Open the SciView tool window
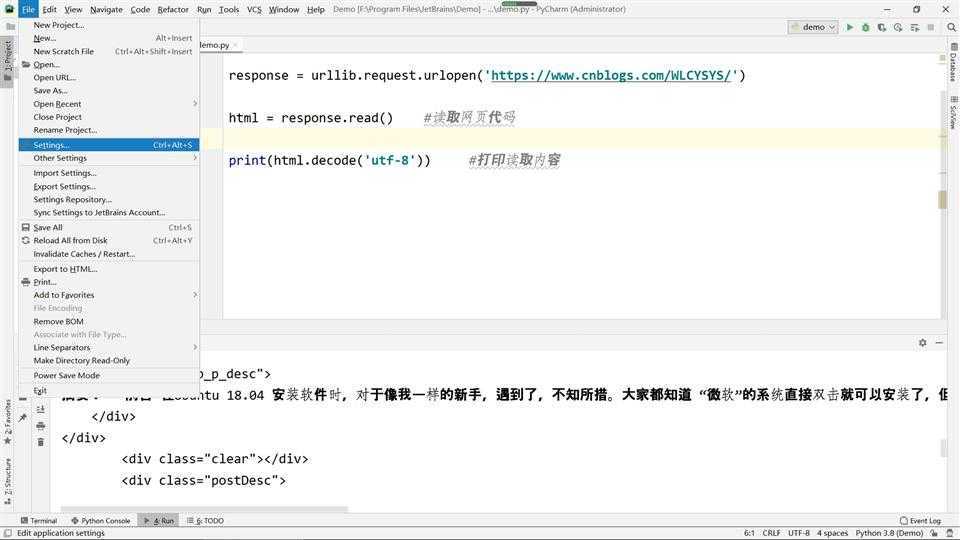This screenshot has height=540, width=960. [953, 113]
